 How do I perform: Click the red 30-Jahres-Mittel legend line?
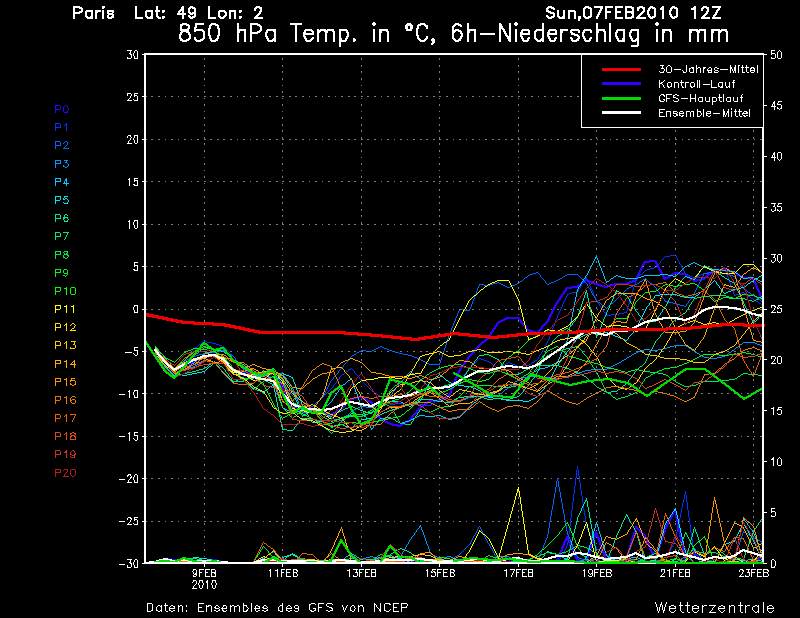620,69
